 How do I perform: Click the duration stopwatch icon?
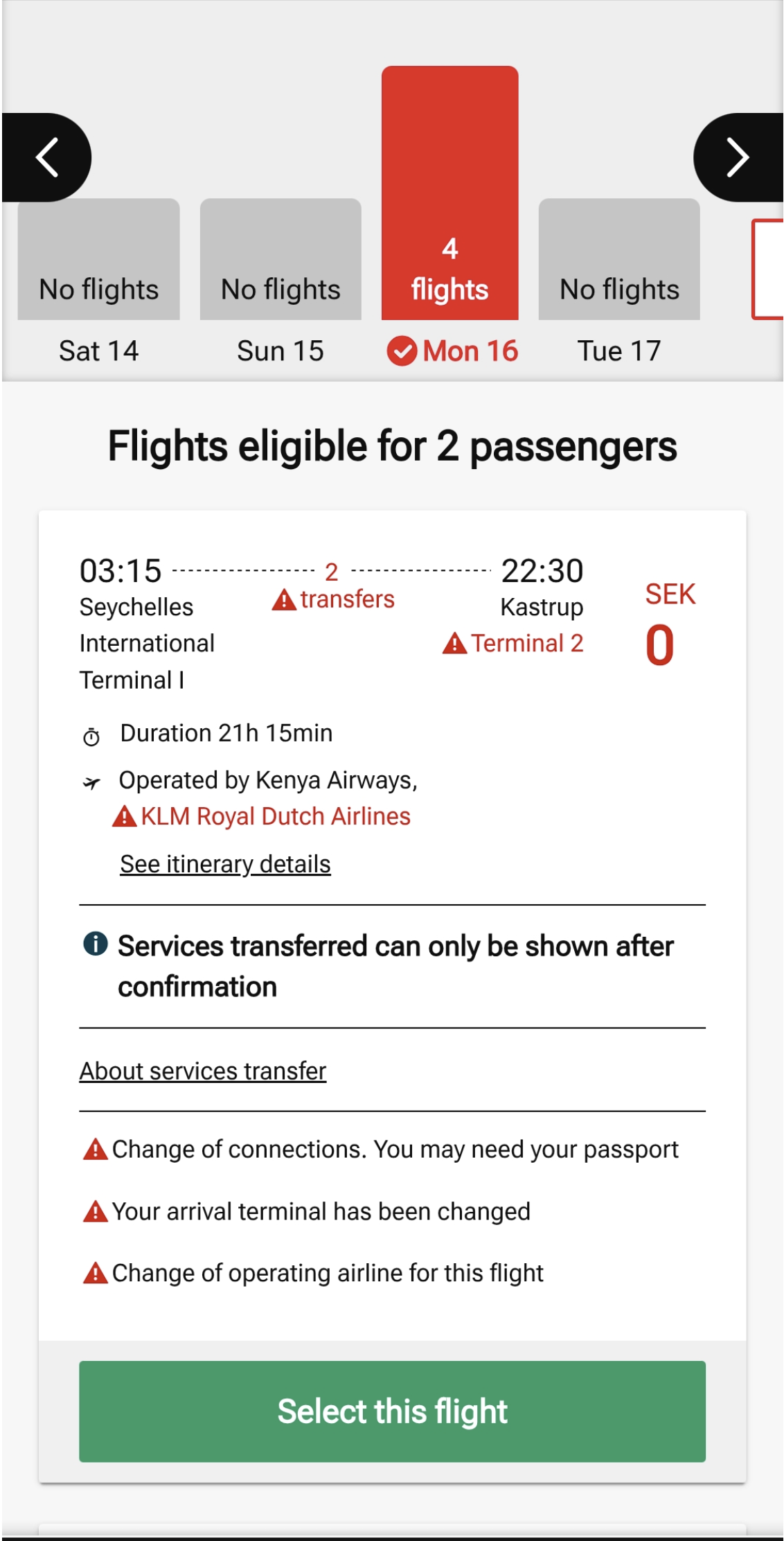pos(91,736)
